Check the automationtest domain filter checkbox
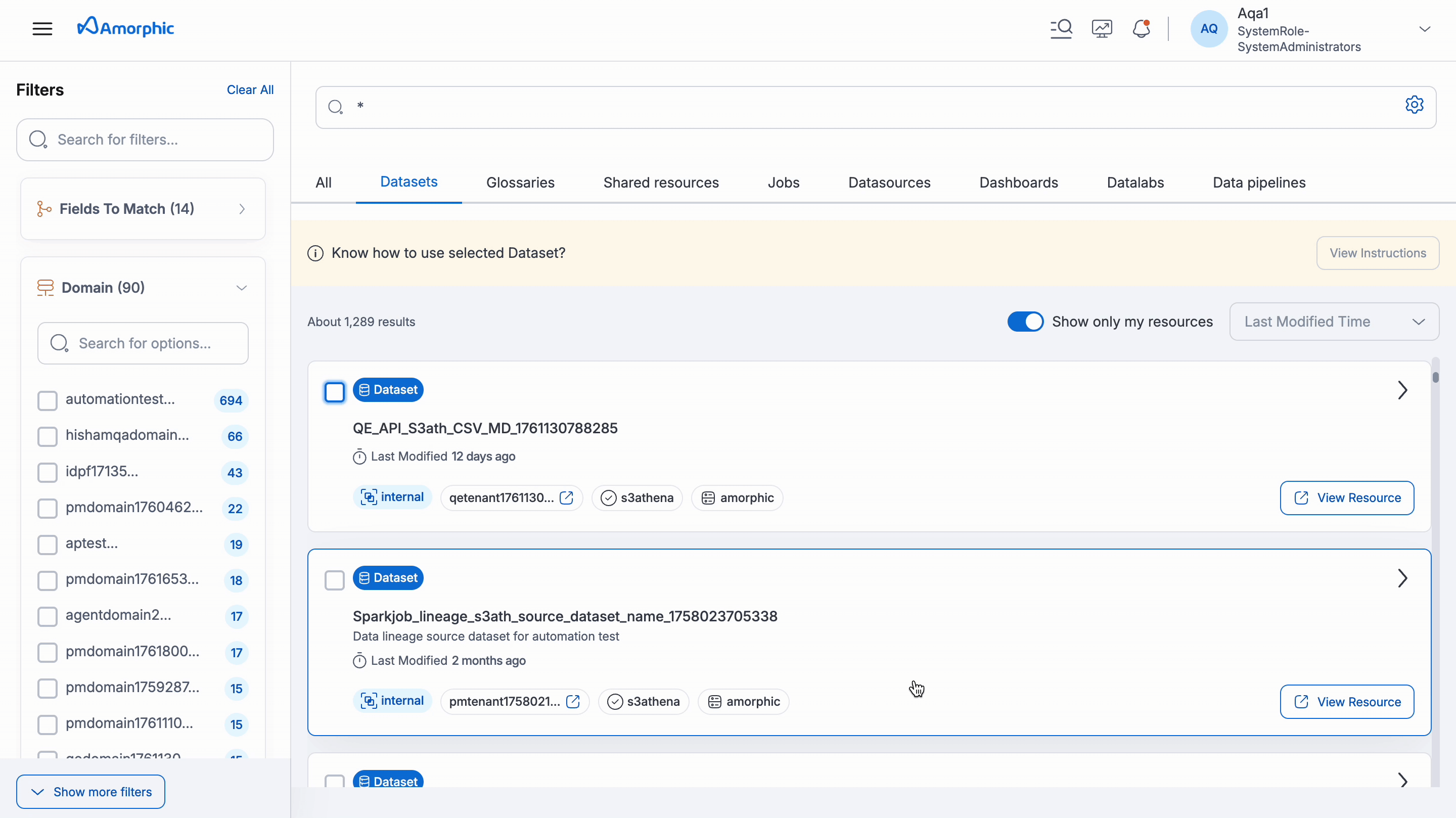The height and width of the screenshot is (818, 1456). [48, 401]
